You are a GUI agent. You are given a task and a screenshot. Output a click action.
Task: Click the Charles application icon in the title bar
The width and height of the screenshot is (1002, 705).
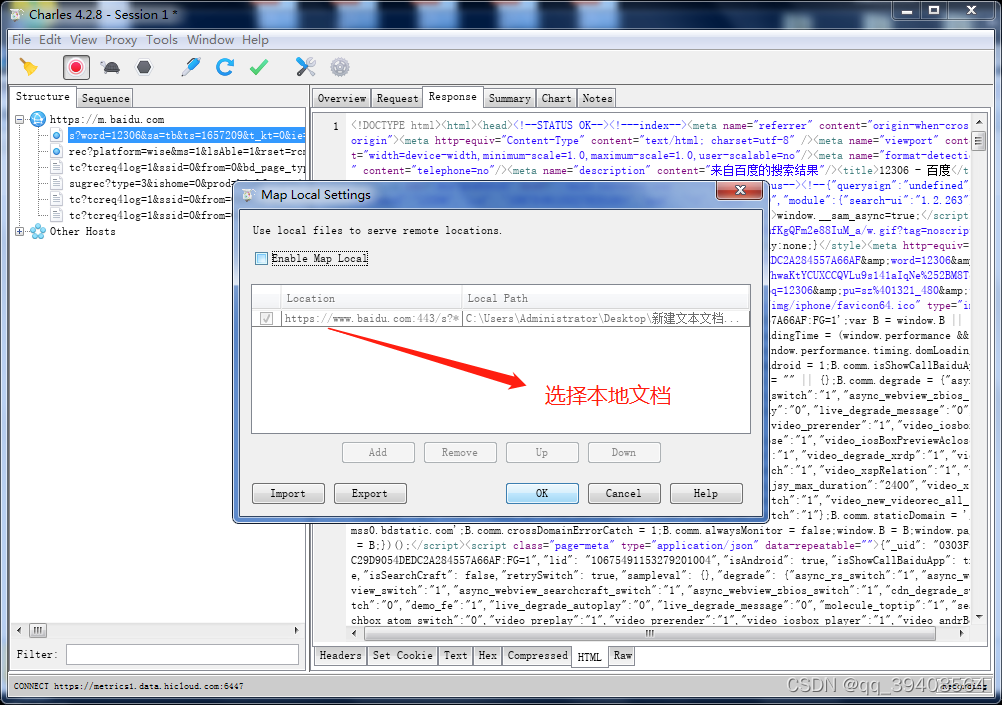click(17, 14)
